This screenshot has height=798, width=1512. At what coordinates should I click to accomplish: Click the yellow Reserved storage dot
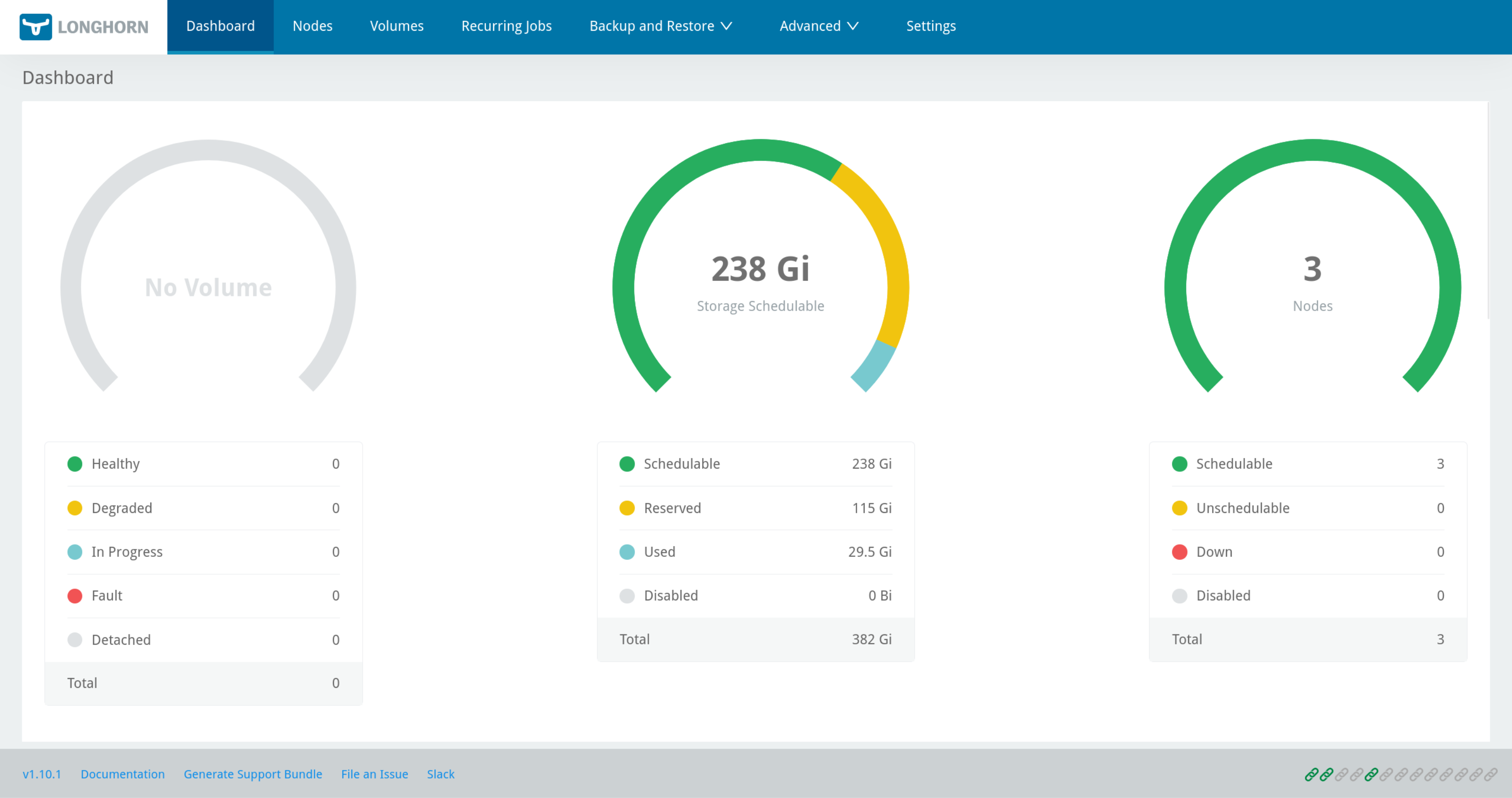tap(627, 508)
